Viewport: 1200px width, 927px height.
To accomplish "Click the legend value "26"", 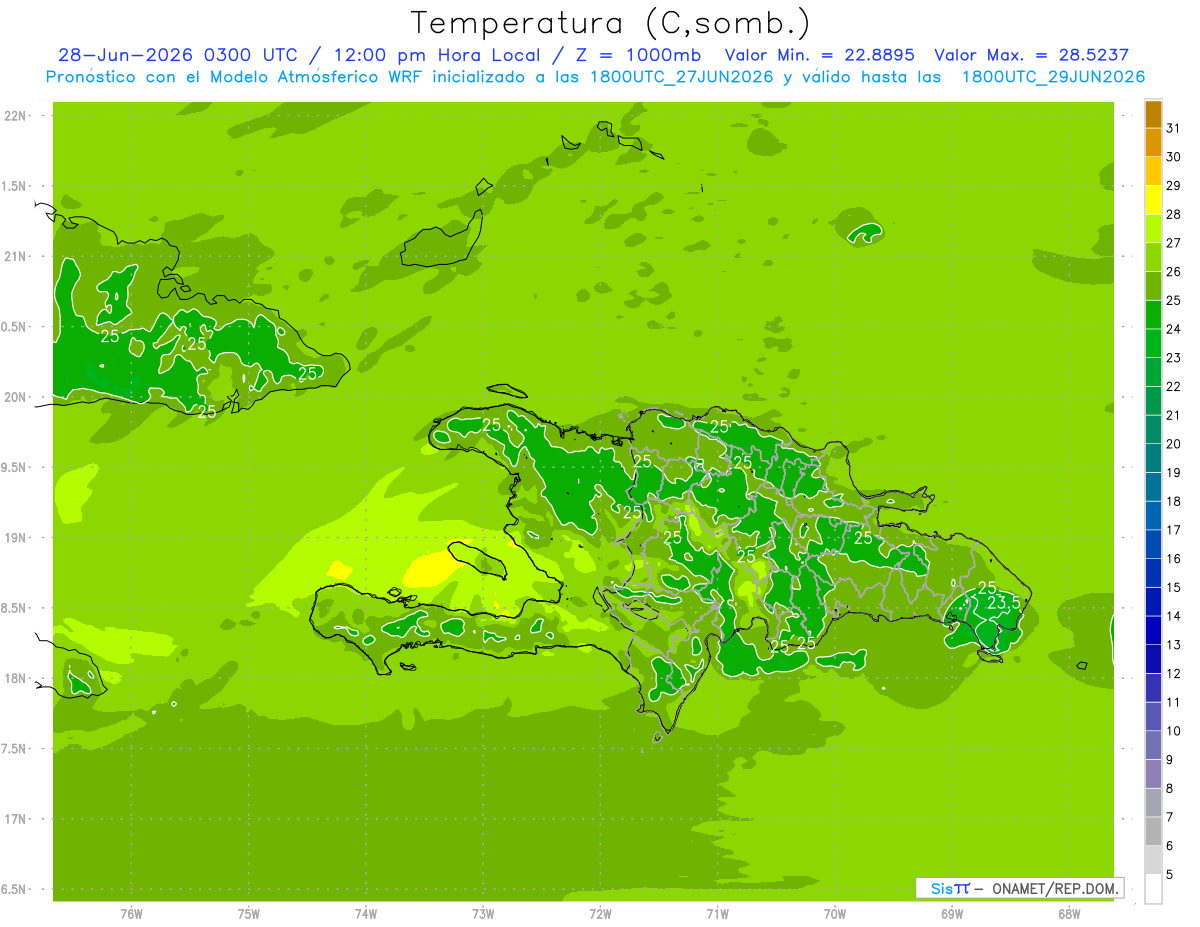I will pos(1174,271).
